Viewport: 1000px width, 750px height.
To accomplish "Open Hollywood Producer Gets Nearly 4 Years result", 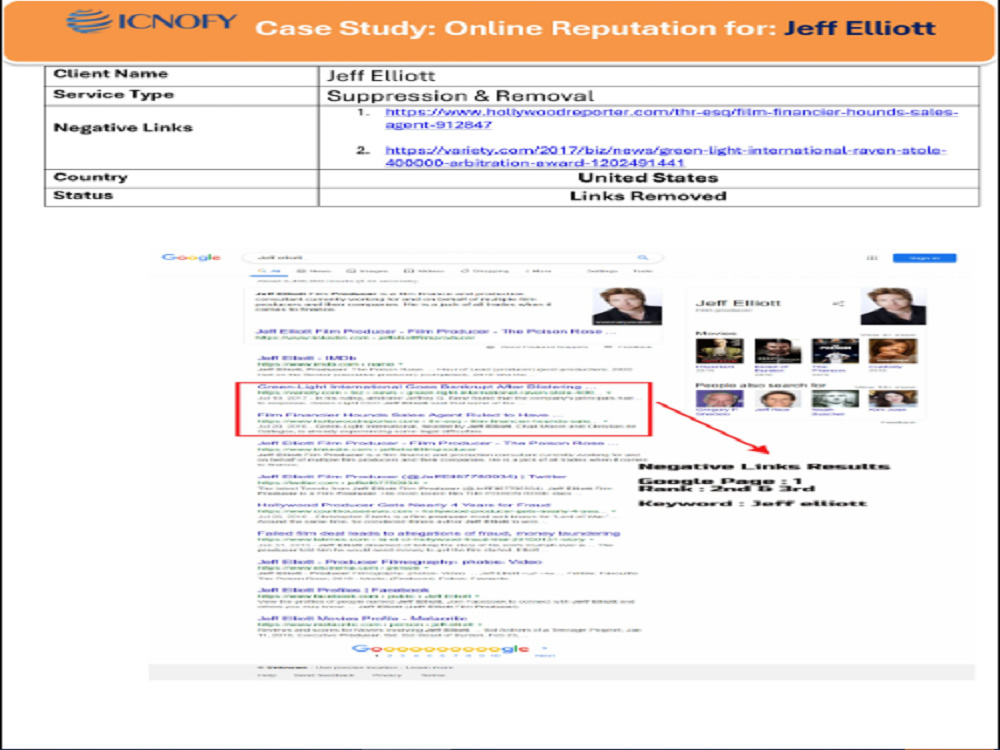I will click(x=404, y=505).
